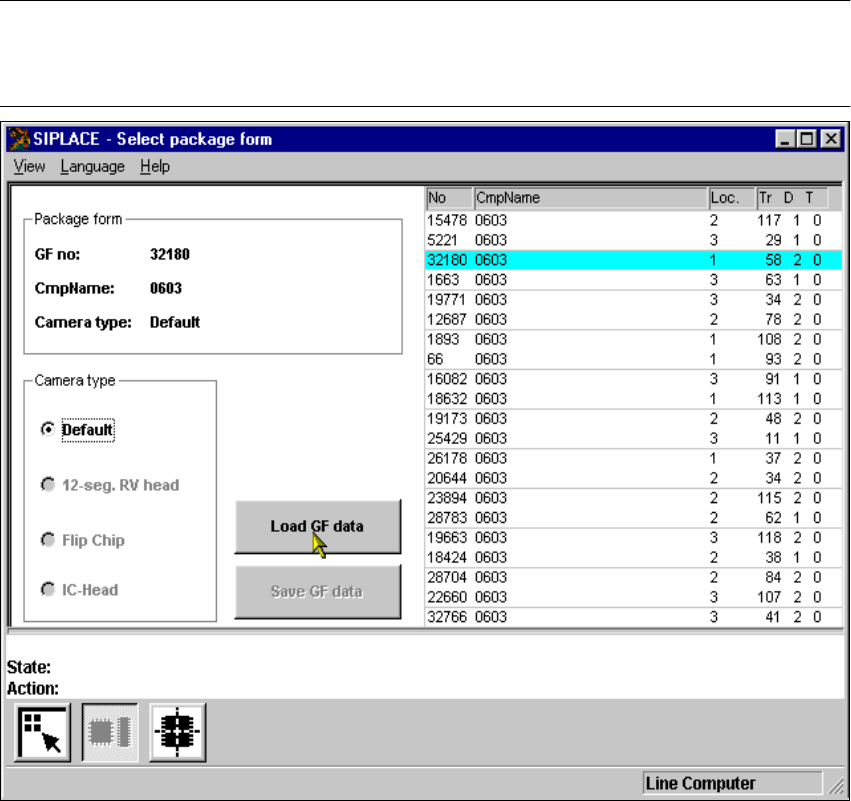This screenshot has width=851, height=801.
Task: Sort by the Loc. column header
Action: [732, 198]
